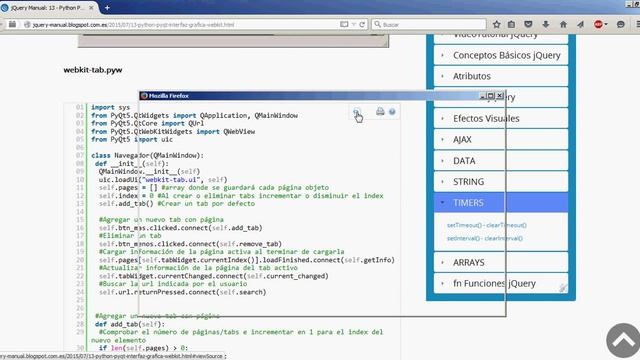Expand the Conceptos Básicos jQuery section
The image size is (640, 360).
(x=501, y=55)
